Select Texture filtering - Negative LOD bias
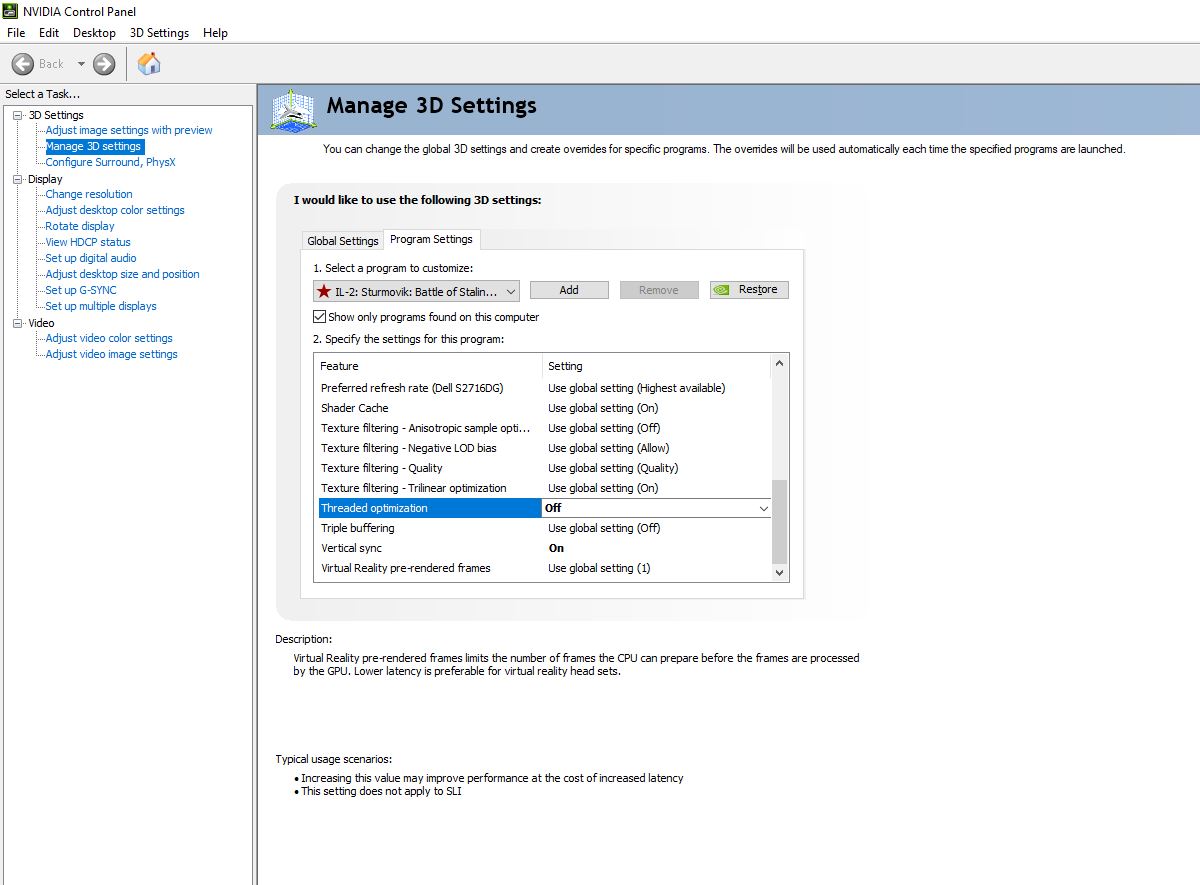The height and width of the screenshot is (885, 1200). (543, 448)
